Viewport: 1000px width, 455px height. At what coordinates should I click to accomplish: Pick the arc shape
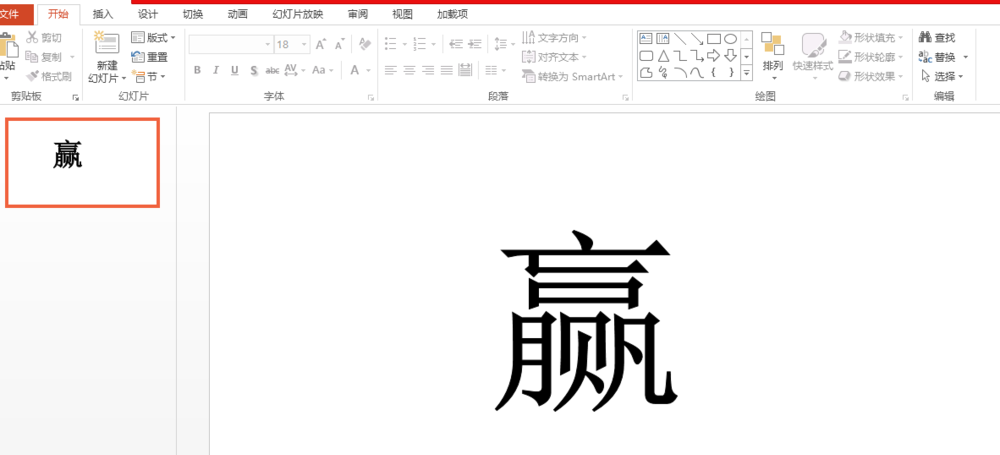click(x=680, y=72)
